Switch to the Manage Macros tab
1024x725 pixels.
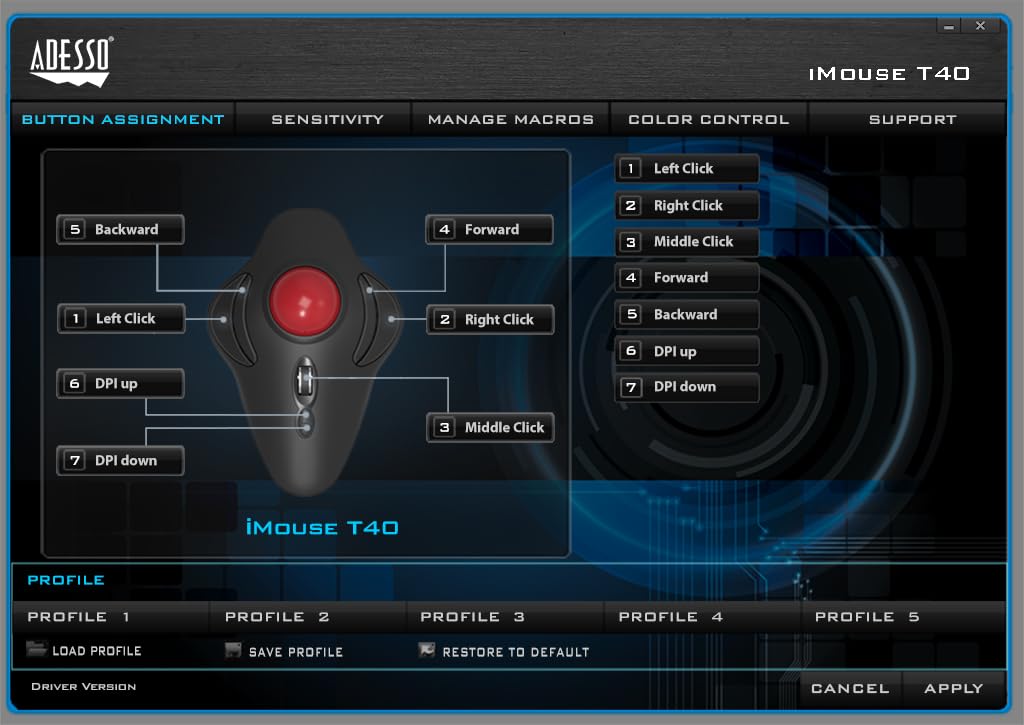click(x=510, y=119)
